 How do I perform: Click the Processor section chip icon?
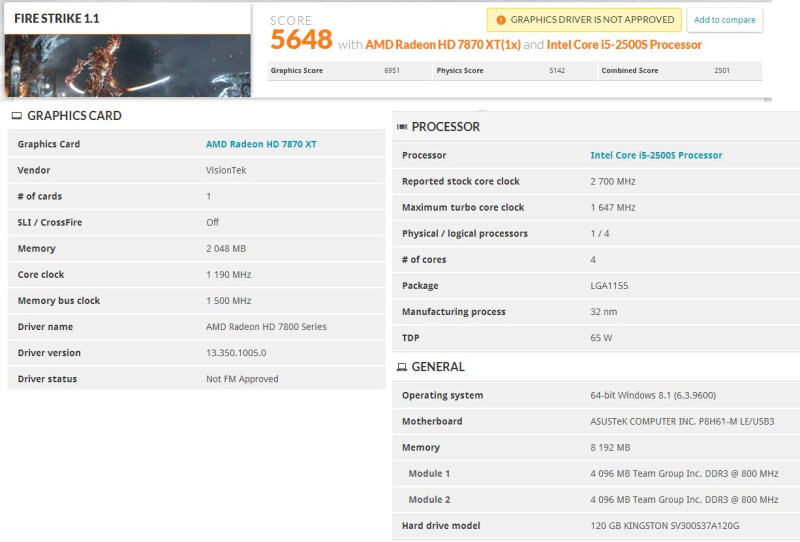pyautogui.click(x=402, y=127)
